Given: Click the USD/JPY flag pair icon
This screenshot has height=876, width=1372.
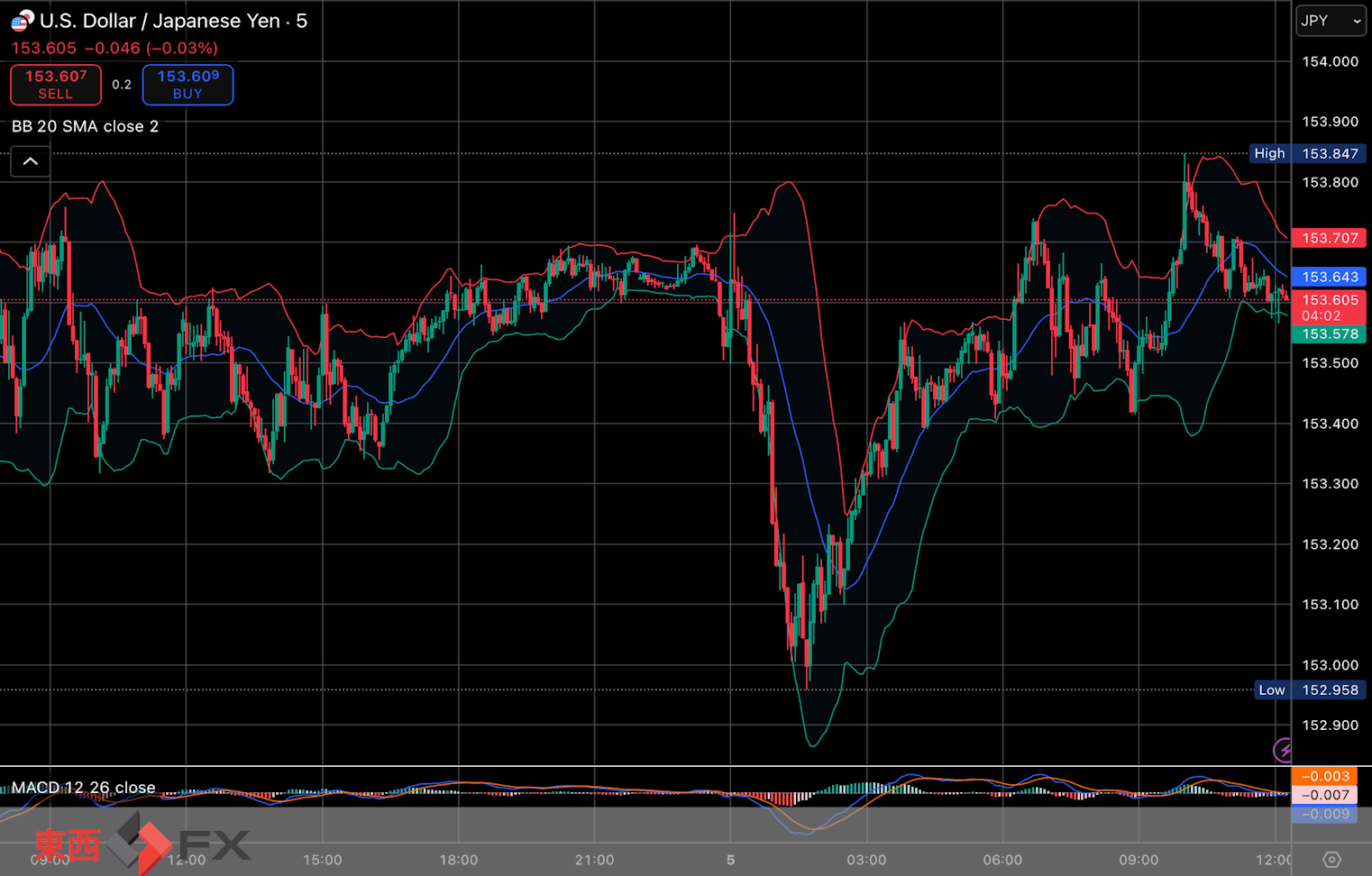Looking at the screenshot, I should (x=22, y=20).
